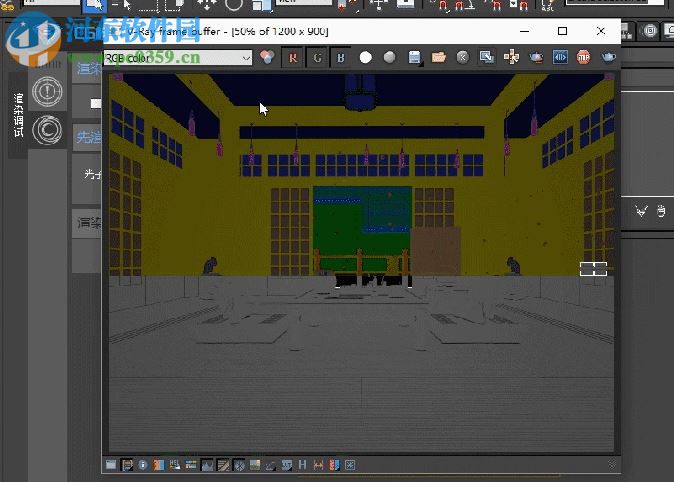Grab the frame buffer window resize grip
The image size is (674, 482).
(612, 464)
